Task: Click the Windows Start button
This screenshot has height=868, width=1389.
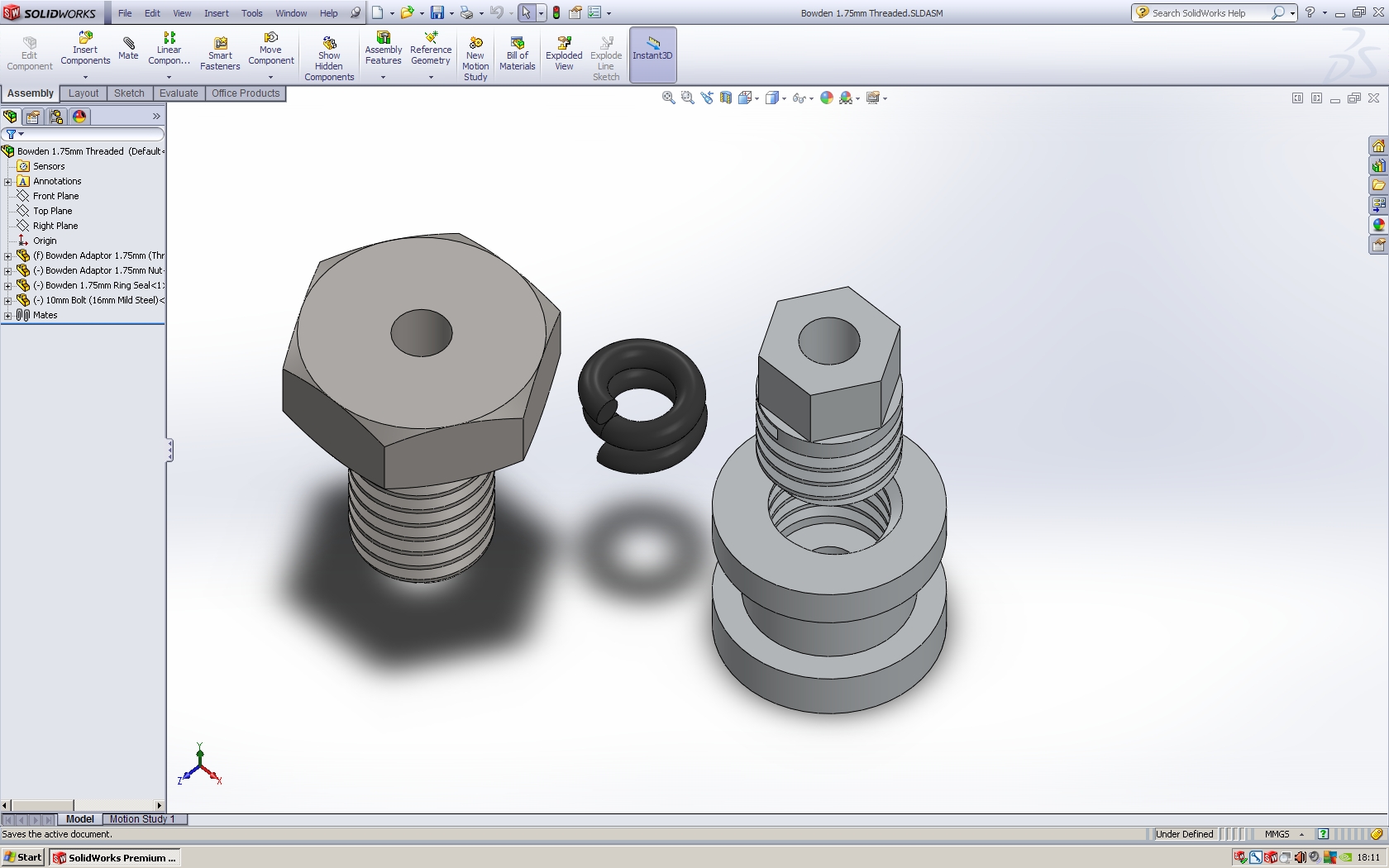Action: click(23, 857)
